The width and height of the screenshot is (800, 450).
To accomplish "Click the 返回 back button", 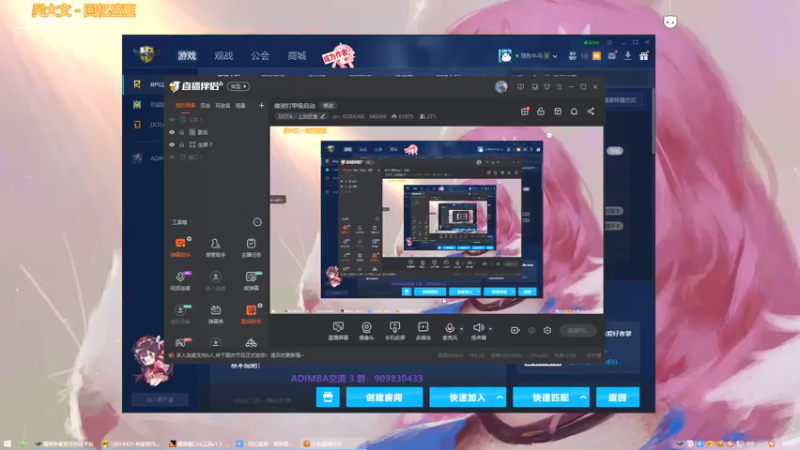I will [617, 397].
